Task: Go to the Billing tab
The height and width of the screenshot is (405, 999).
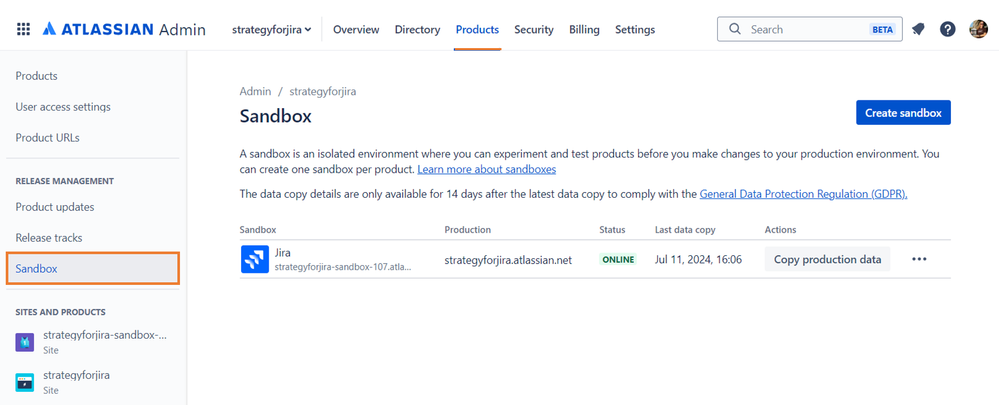Action: (x=584, y=29)
